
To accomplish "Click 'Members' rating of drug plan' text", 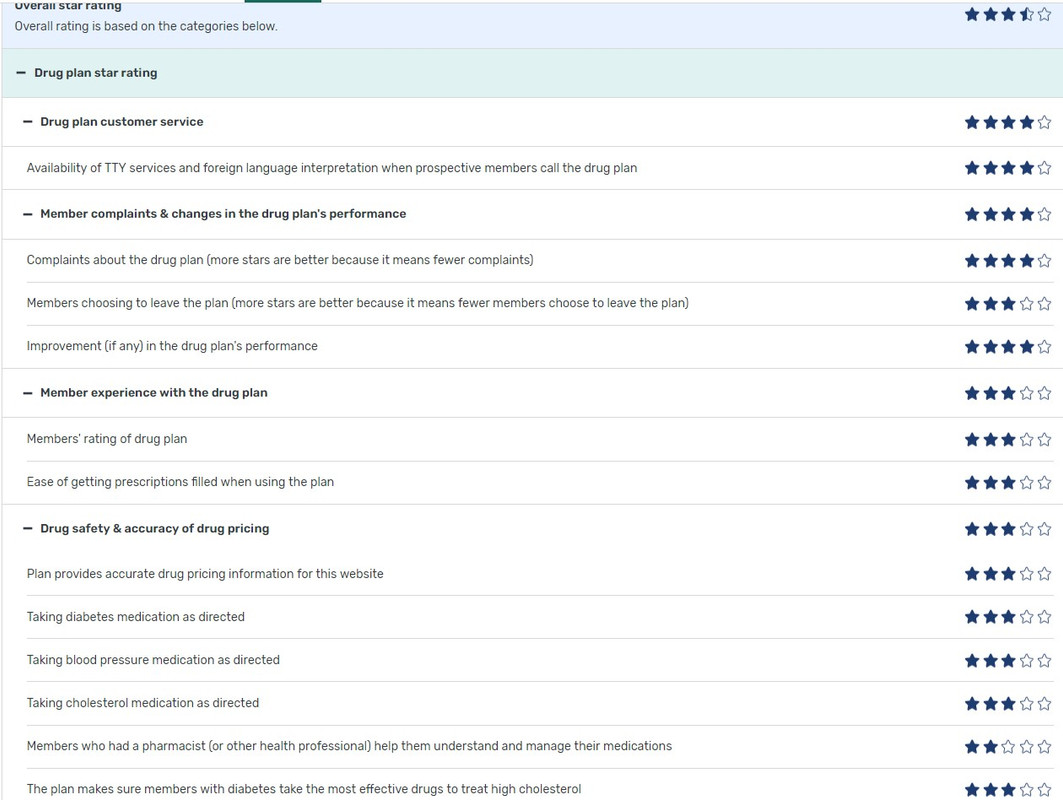I will 106,439.
